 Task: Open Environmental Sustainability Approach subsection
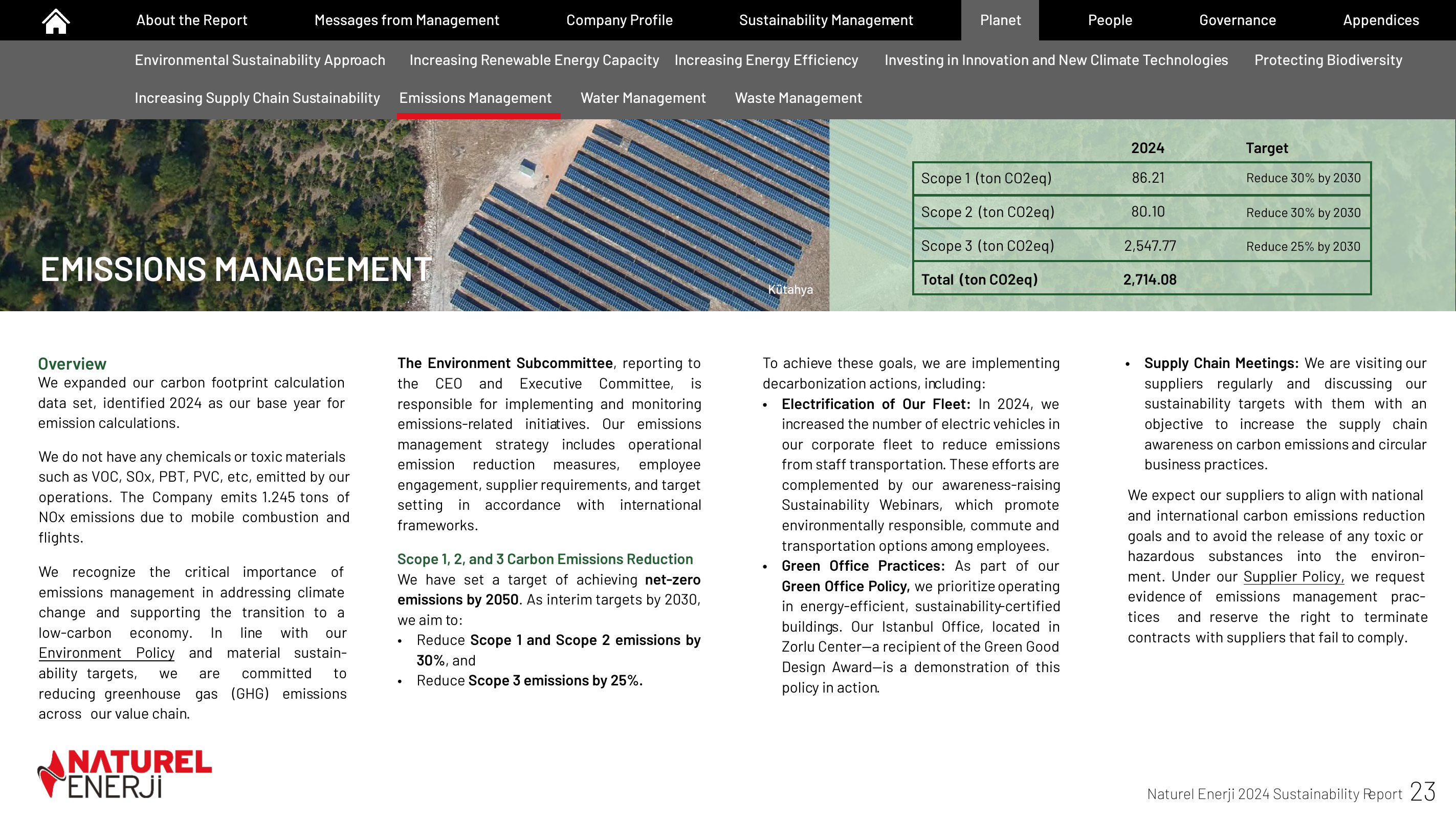(260, 60)
